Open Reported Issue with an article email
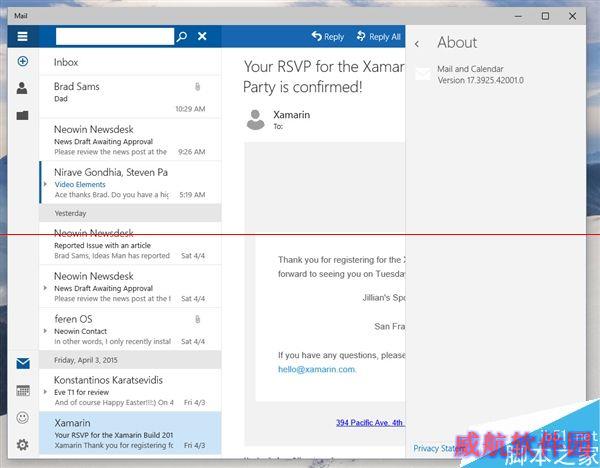600x468 pixels. click(x=130, y=244)
